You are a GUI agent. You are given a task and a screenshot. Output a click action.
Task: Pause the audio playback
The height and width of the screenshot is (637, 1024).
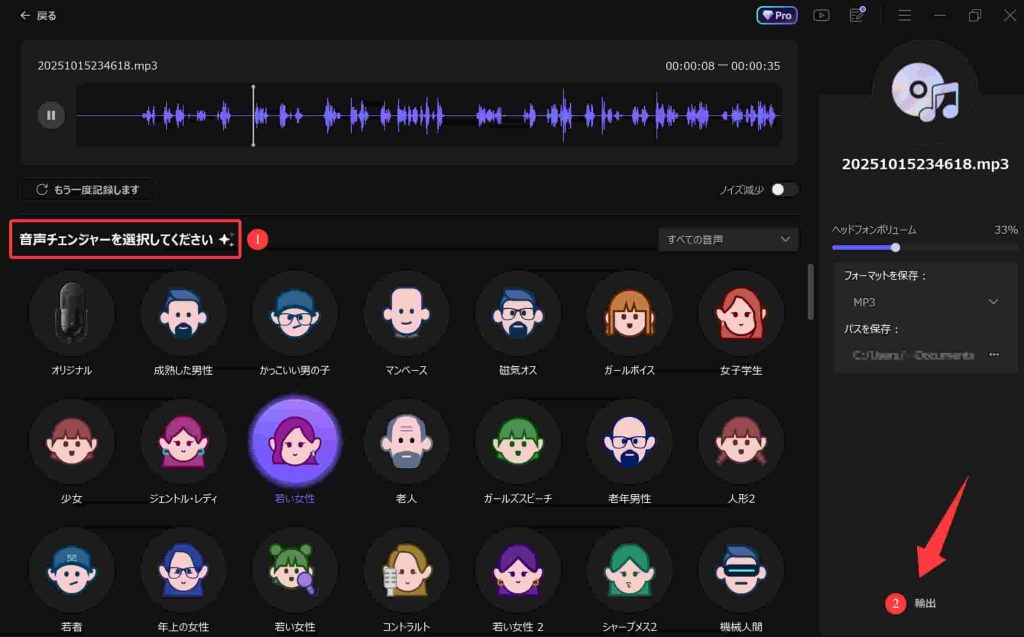point(50,115)
